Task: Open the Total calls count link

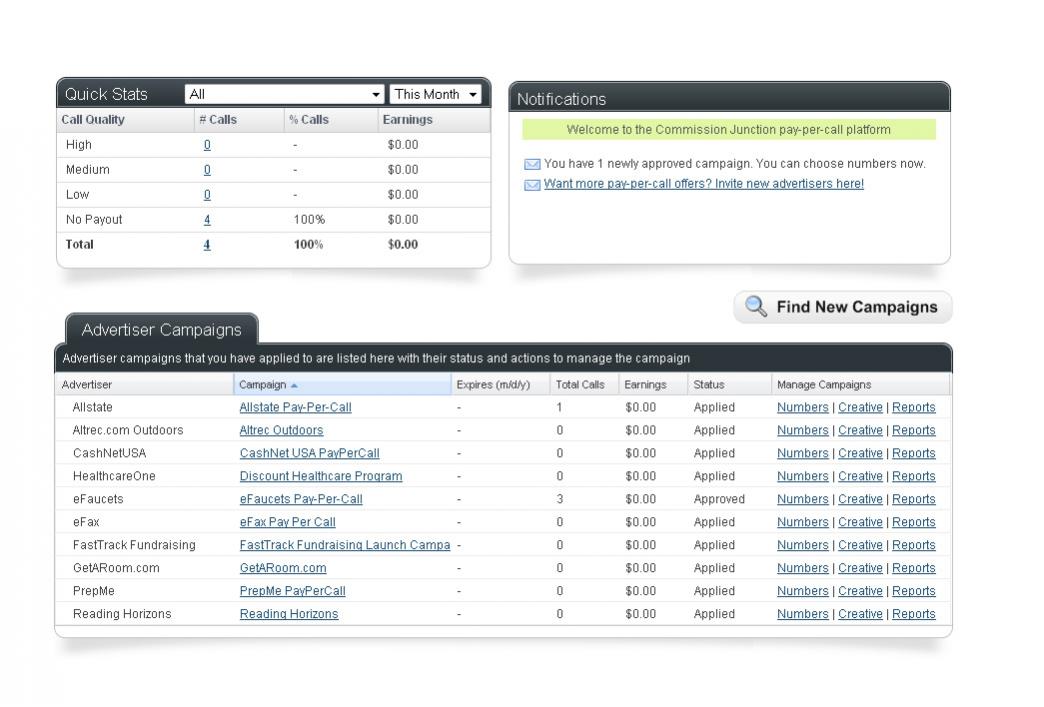Action: (207, 244)
